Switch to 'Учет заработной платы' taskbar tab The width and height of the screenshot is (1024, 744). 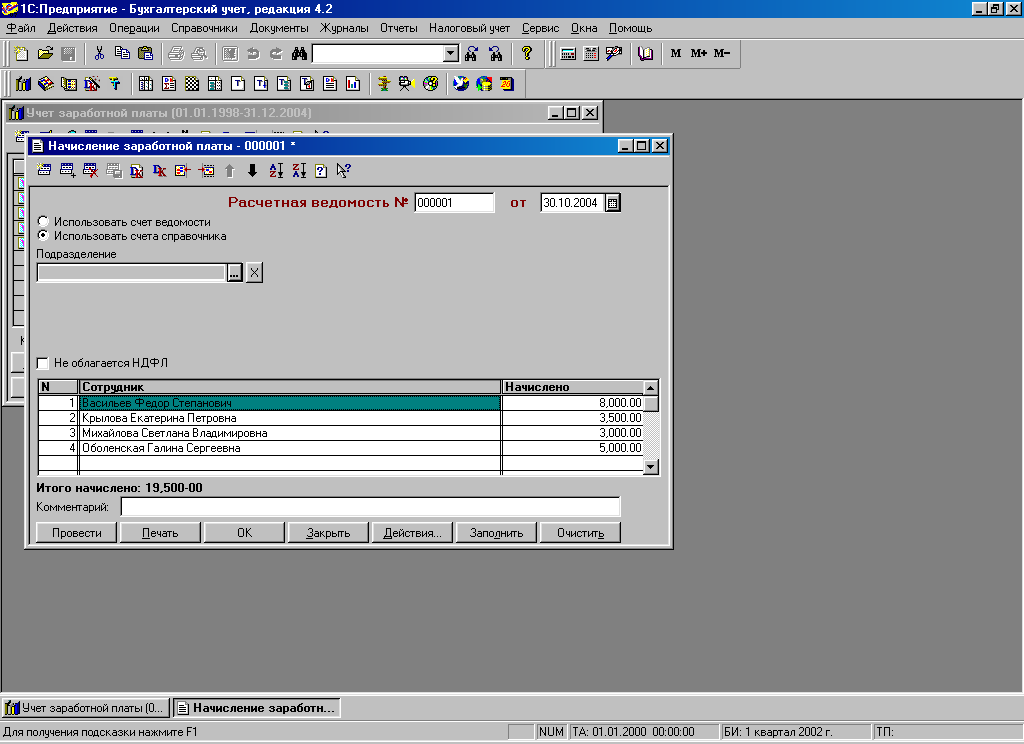(x=86, y=707)
